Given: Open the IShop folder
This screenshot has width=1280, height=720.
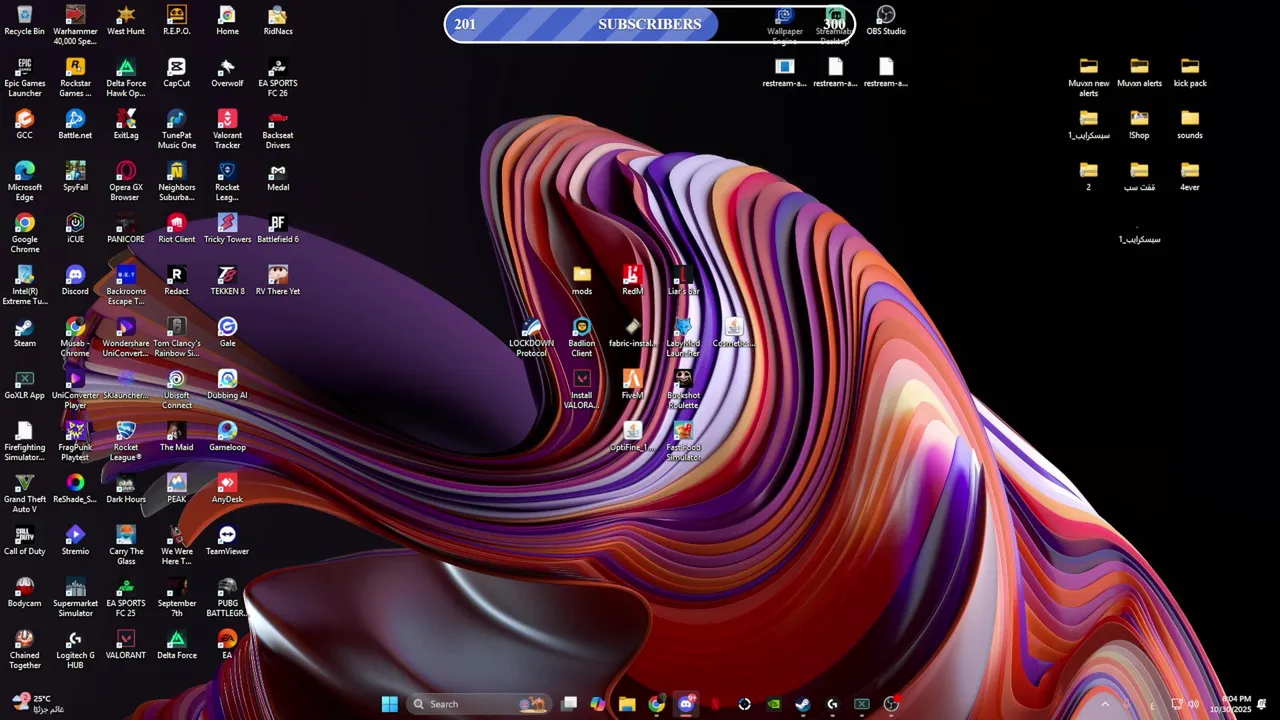Looking at the screenshot, I should pos(1139,124).
